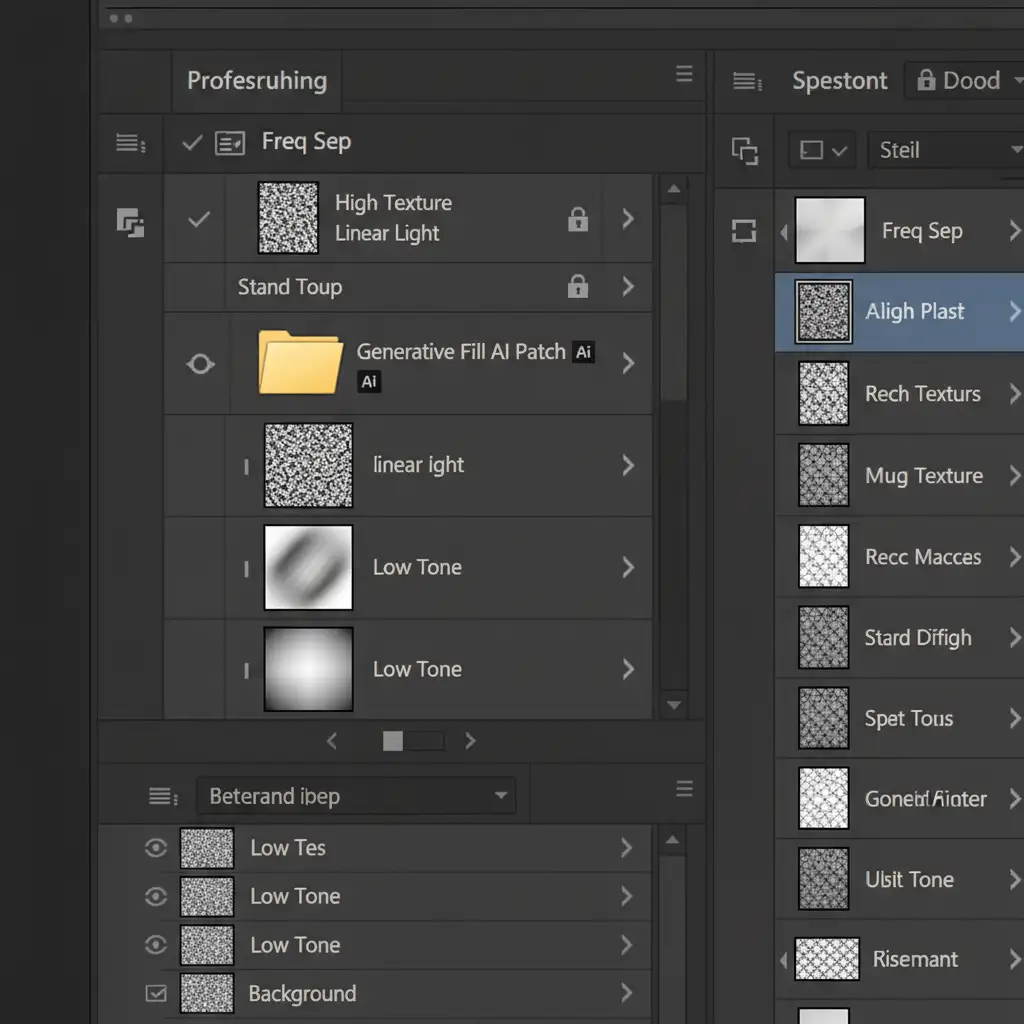Image resolution: width=1024 pixels, height=1024 pixels.
Task: Open the Beterand ibep panel options menu
Action: click(684, 789)
